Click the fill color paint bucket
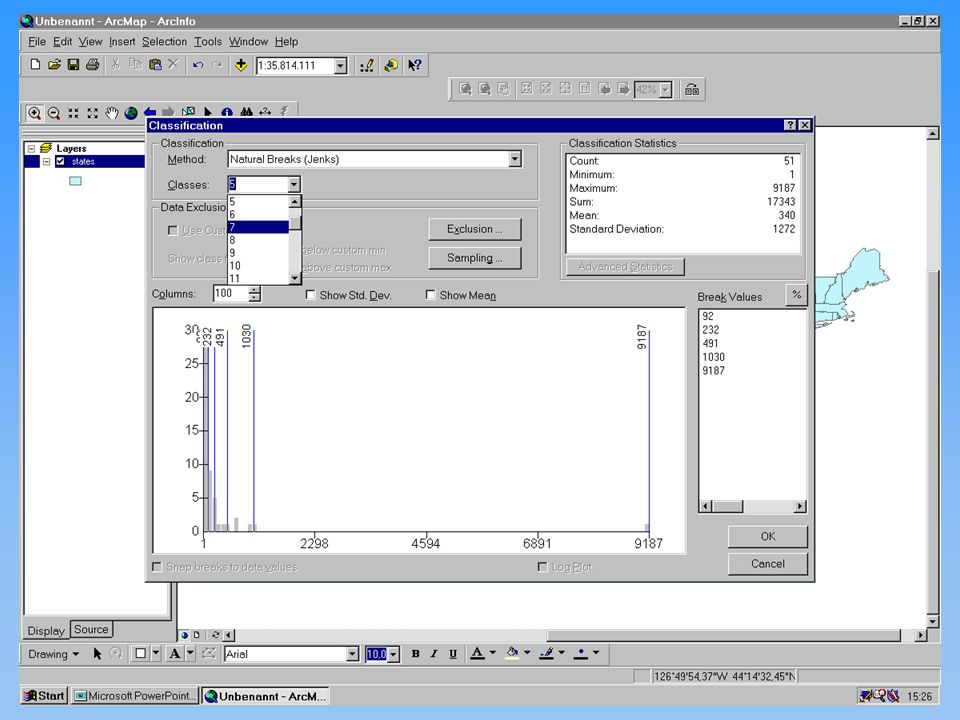The width and height of the screenshot is (960, 720). (x=512, y=653)
